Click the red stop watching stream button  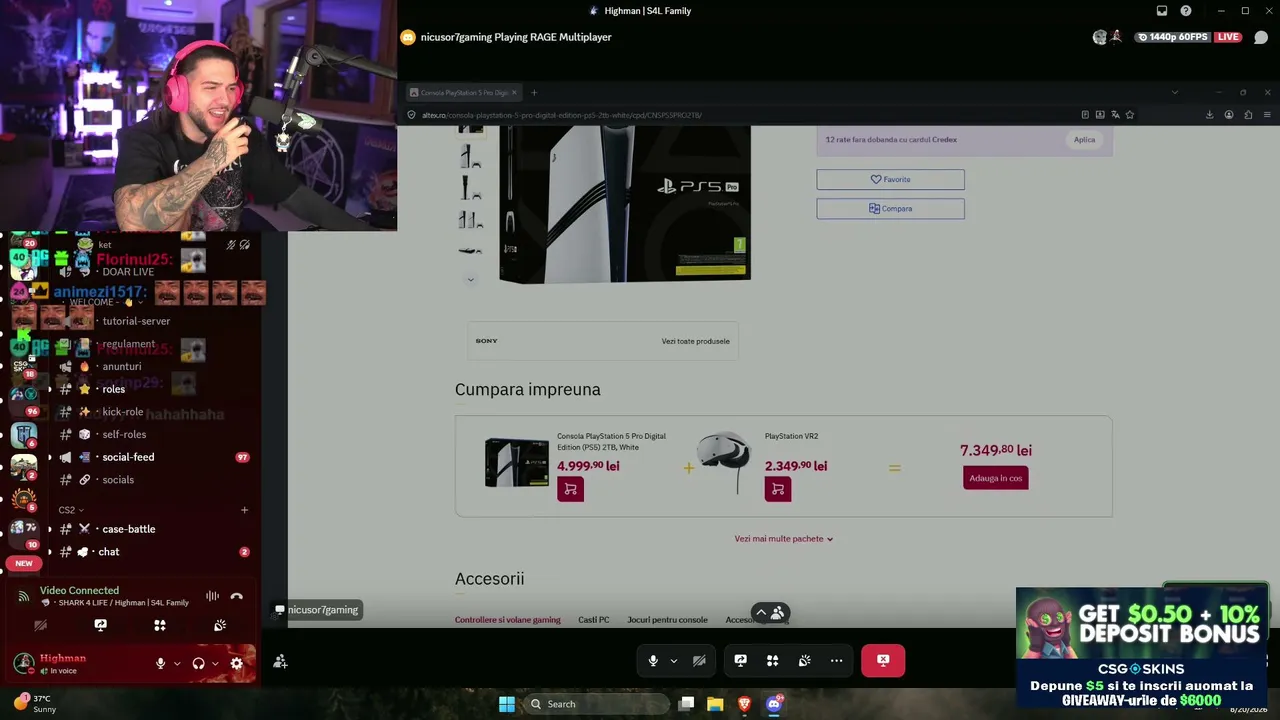883,660
